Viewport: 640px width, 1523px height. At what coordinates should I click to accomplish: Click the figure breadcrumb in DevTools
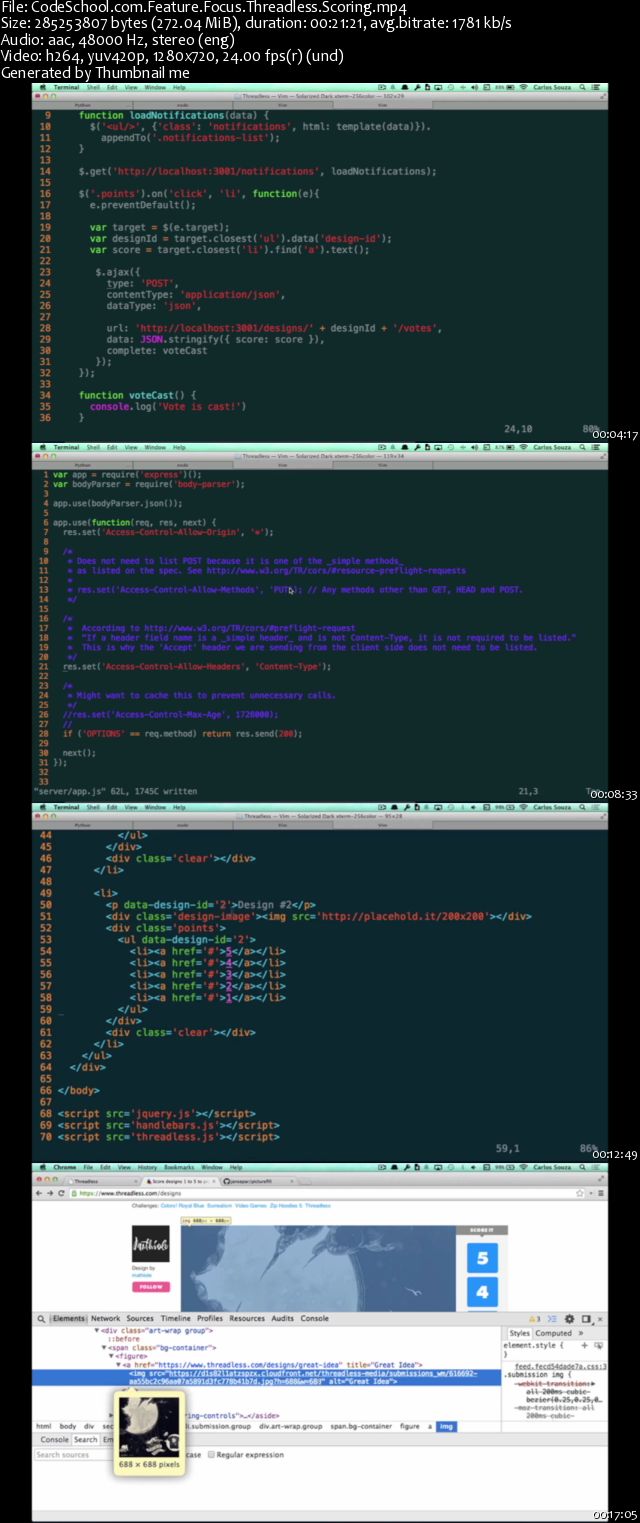(x=410, y=1425)
